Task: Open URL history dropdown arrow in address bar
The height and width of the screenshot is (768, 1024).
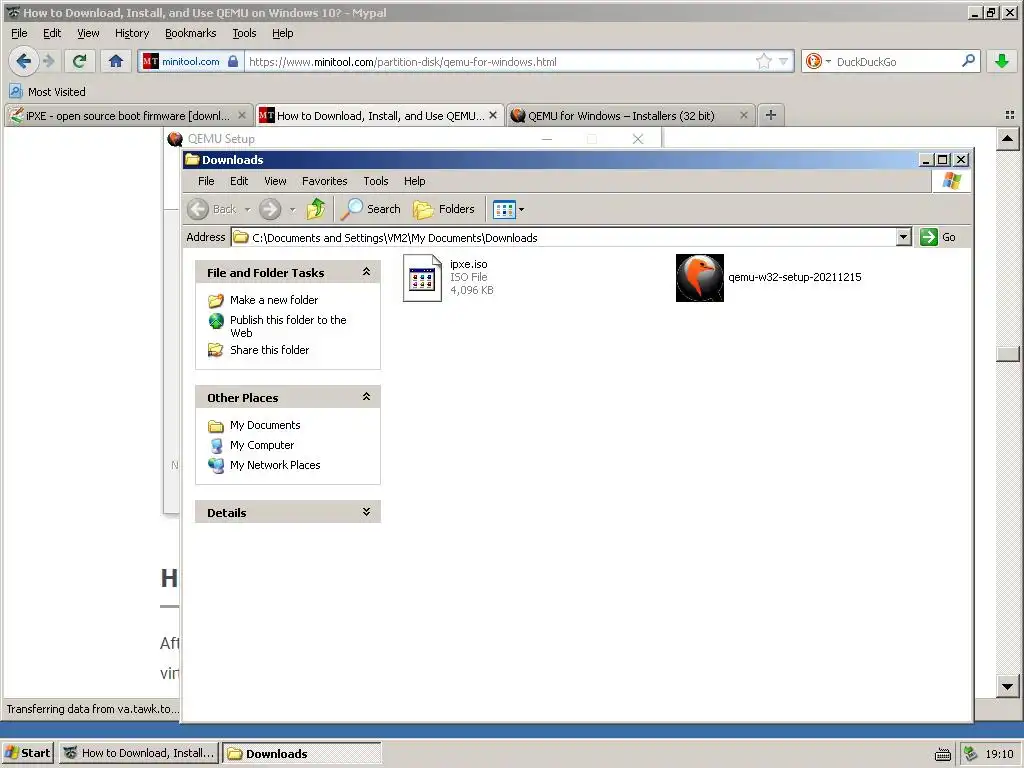Action: (x=783, y=61)
